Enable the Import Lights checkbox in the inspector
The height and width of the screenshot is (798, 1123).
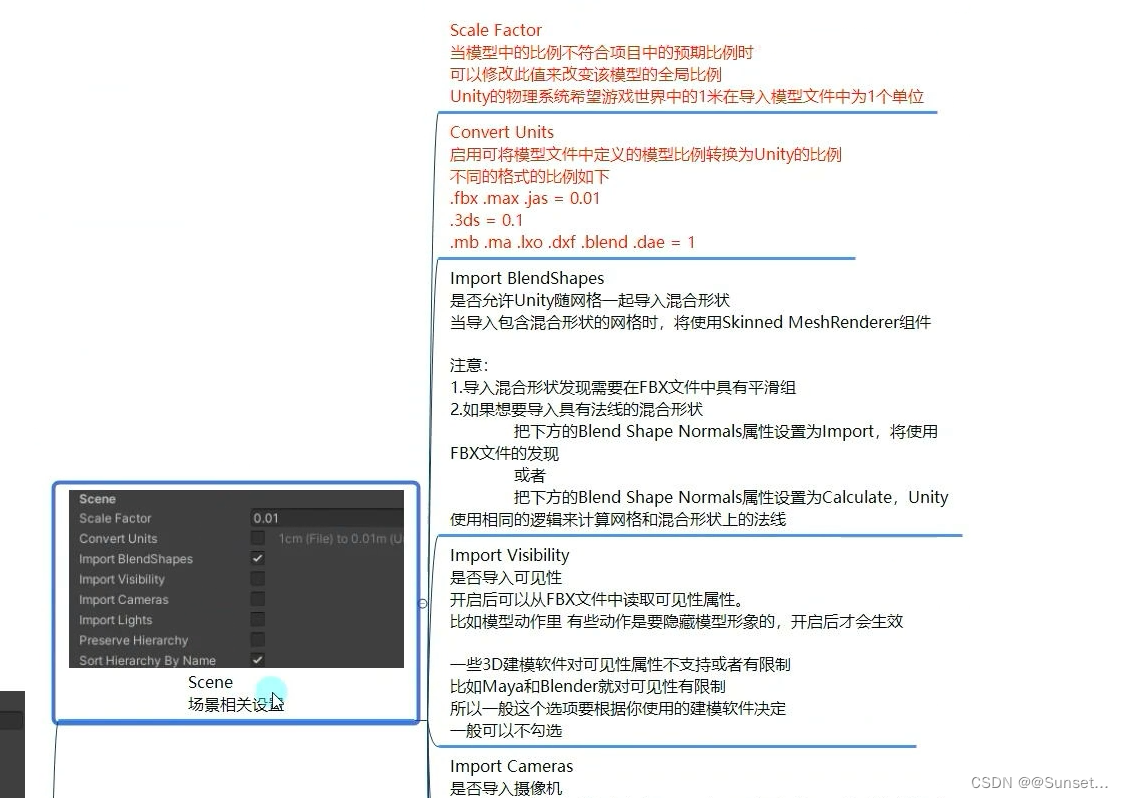point(258,619)
